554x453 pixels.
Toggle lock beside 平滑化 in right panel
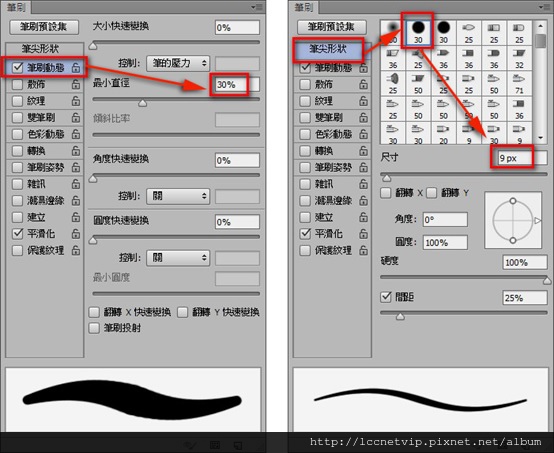coord(363,234)
